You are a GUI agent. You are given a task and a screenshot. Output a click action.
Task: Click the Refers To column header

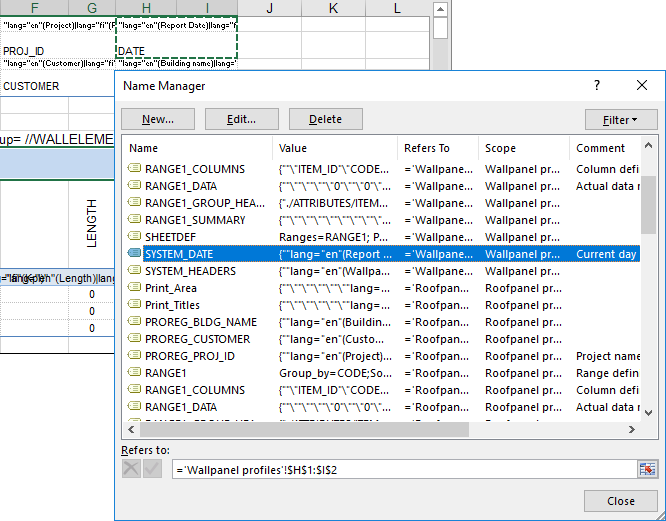(x=437, y=148)
